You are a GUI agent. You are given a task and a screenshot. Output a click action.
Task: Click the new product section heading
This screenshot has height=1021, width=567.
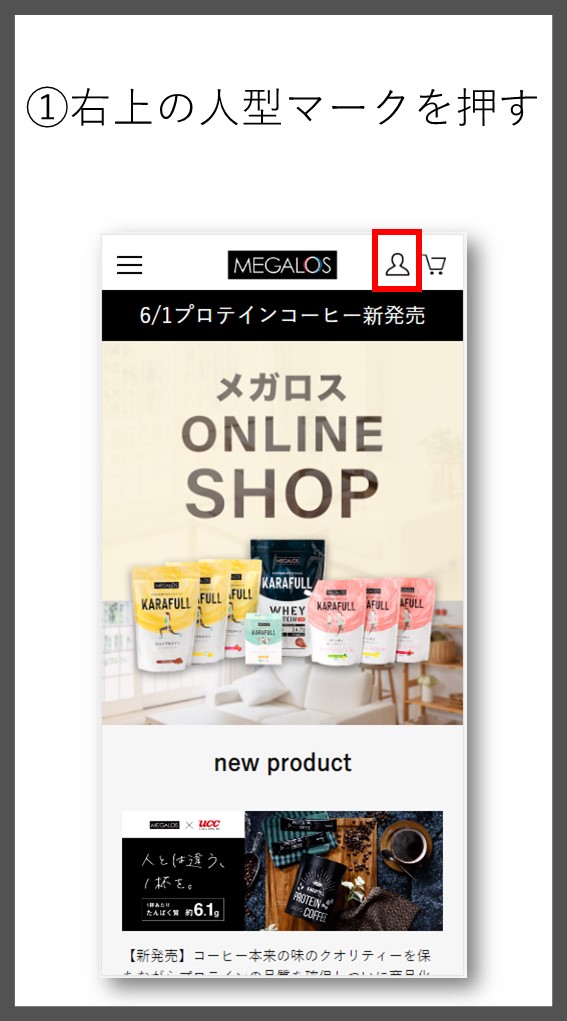(x=283, y=762)
